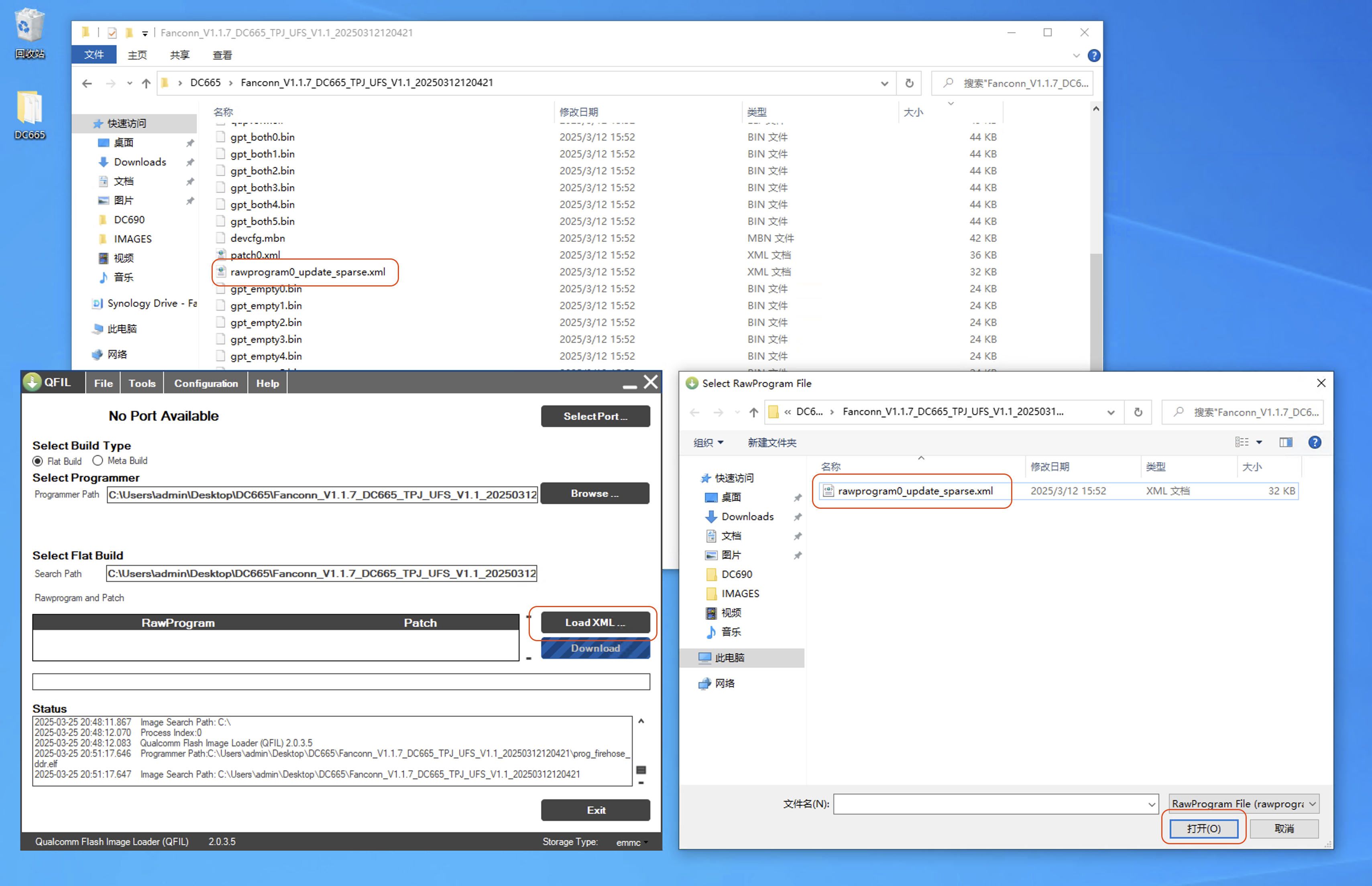Select 网络 in Explorer sidebar
1372x886 pixels.
[117, 354]
